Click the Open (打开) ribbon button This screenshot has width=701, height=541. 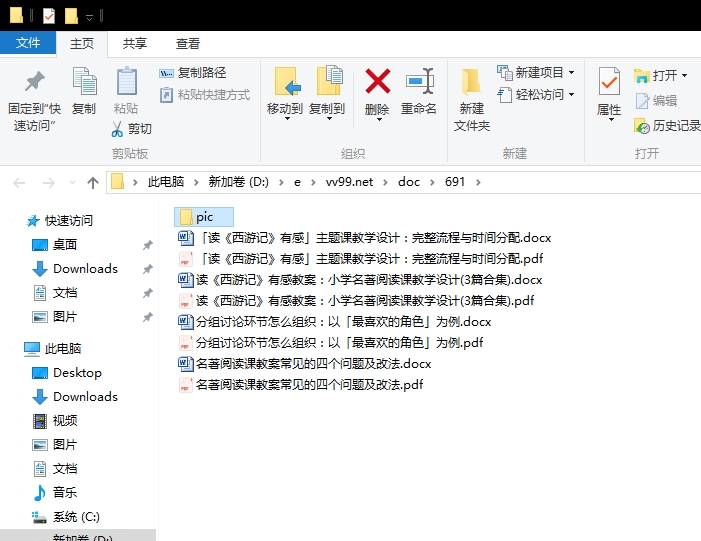click(x=656, y=76)
